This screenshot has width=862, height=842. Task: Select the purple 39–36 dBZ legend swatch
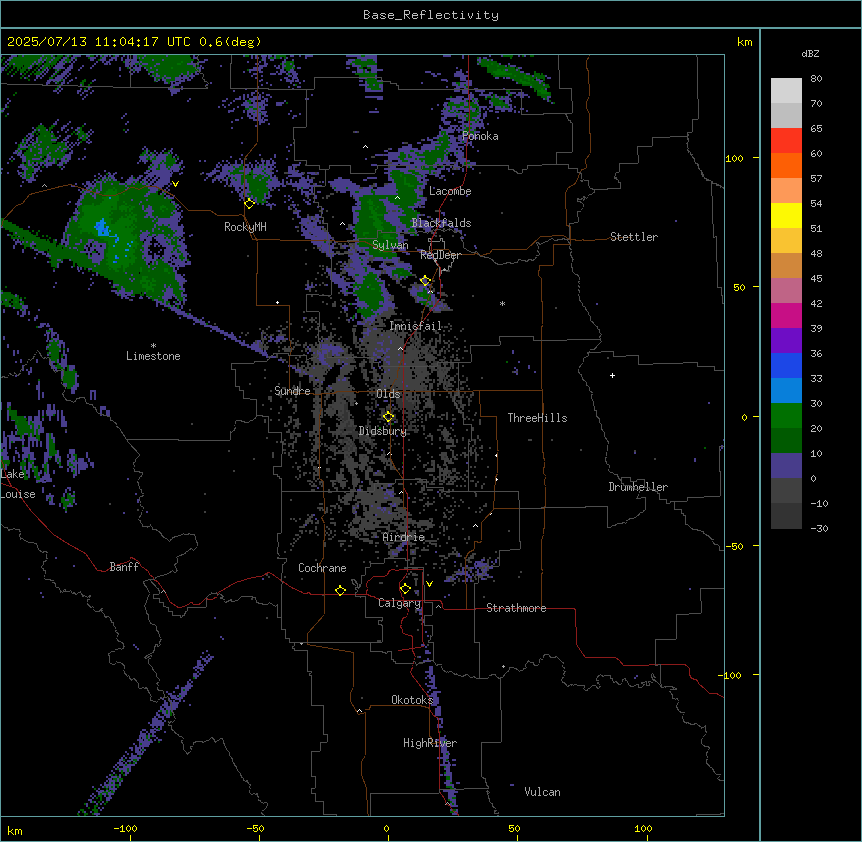(786, 340)
